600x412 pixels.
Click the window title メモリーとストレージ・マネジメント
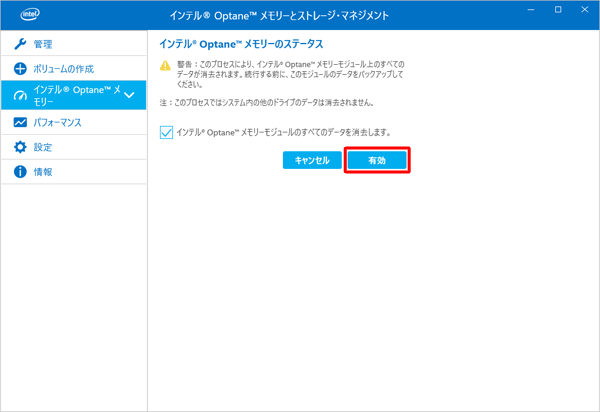[279, 16]
